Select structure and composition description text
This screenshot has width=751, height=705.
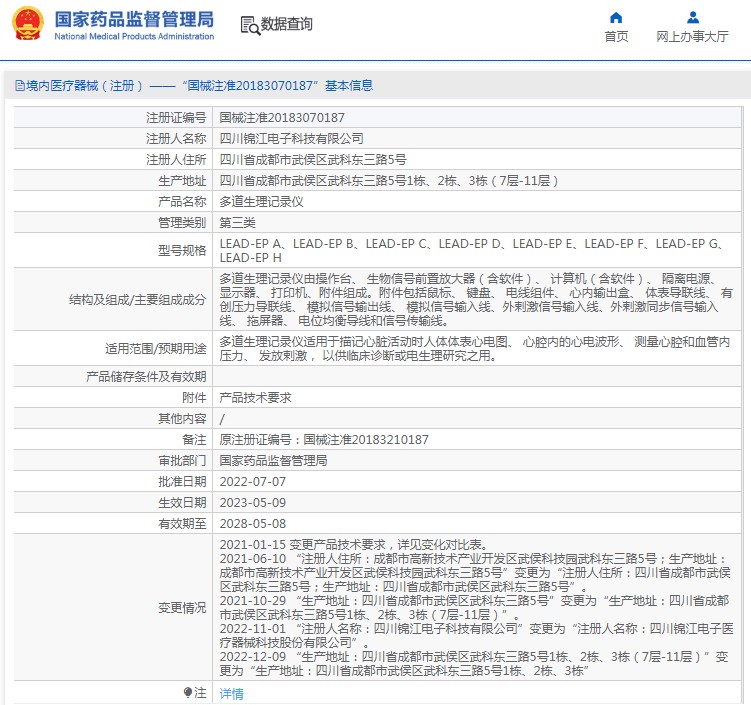(x=476, y=300)
